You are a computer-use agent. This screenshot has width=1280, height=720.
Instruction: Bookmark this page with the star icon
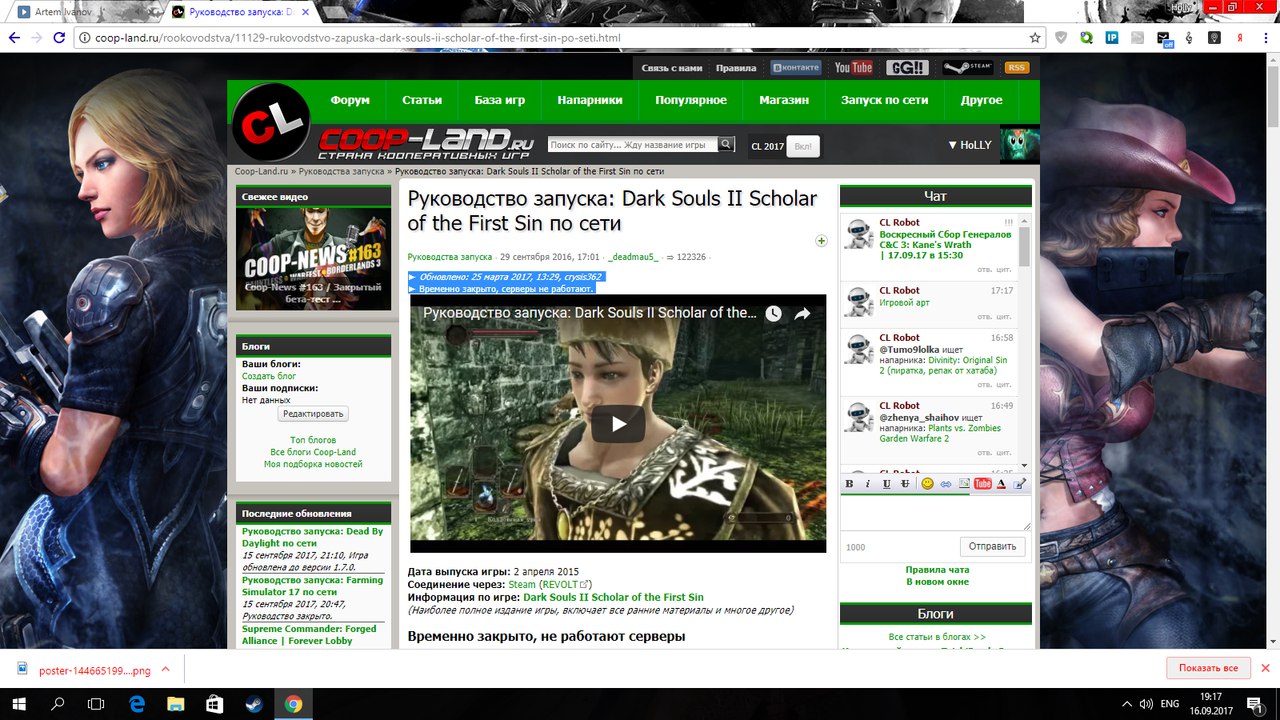coord(1035,38)
